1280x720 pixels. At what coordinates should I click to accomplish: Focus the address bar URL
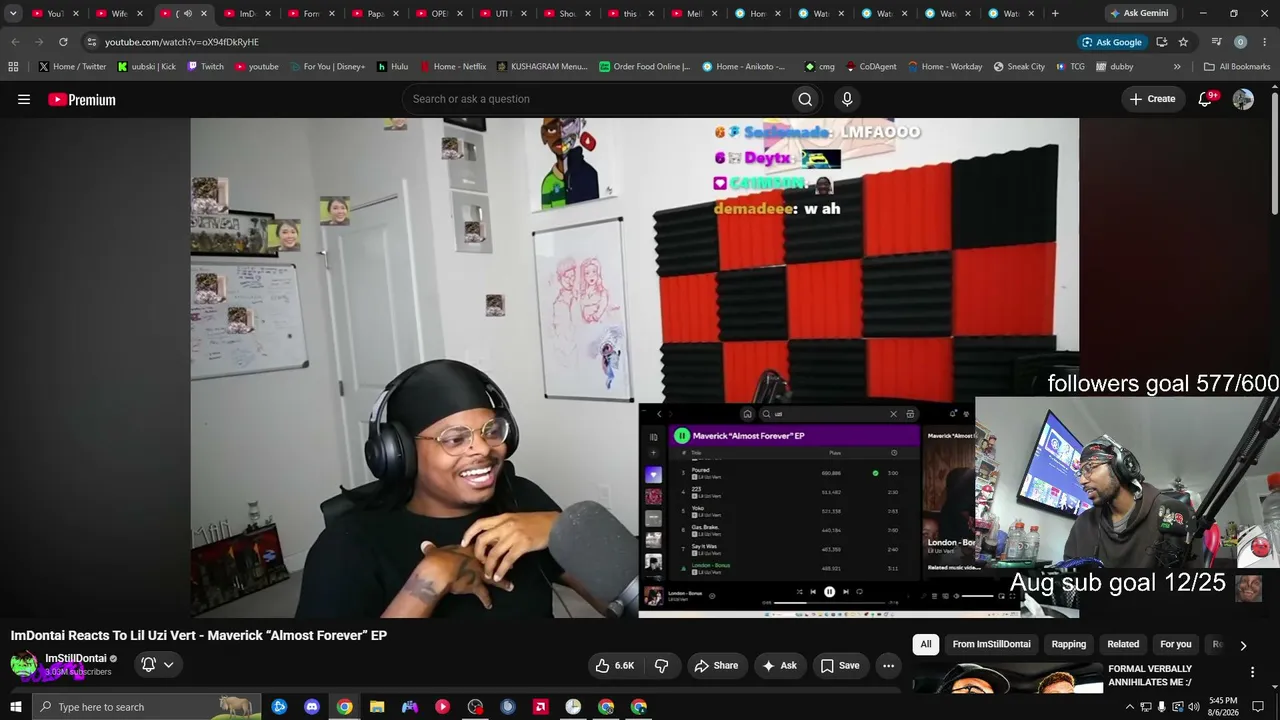(x=182, y=42)
